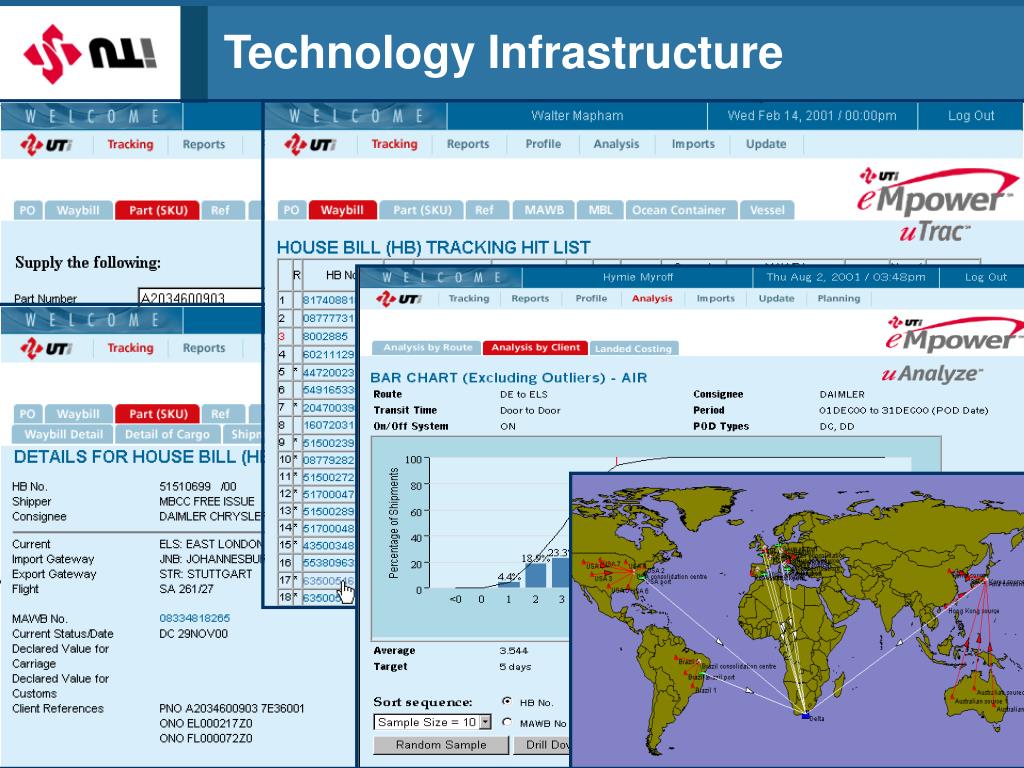Open the Sample Size = 10 dropdown

[x=432, y=722]
